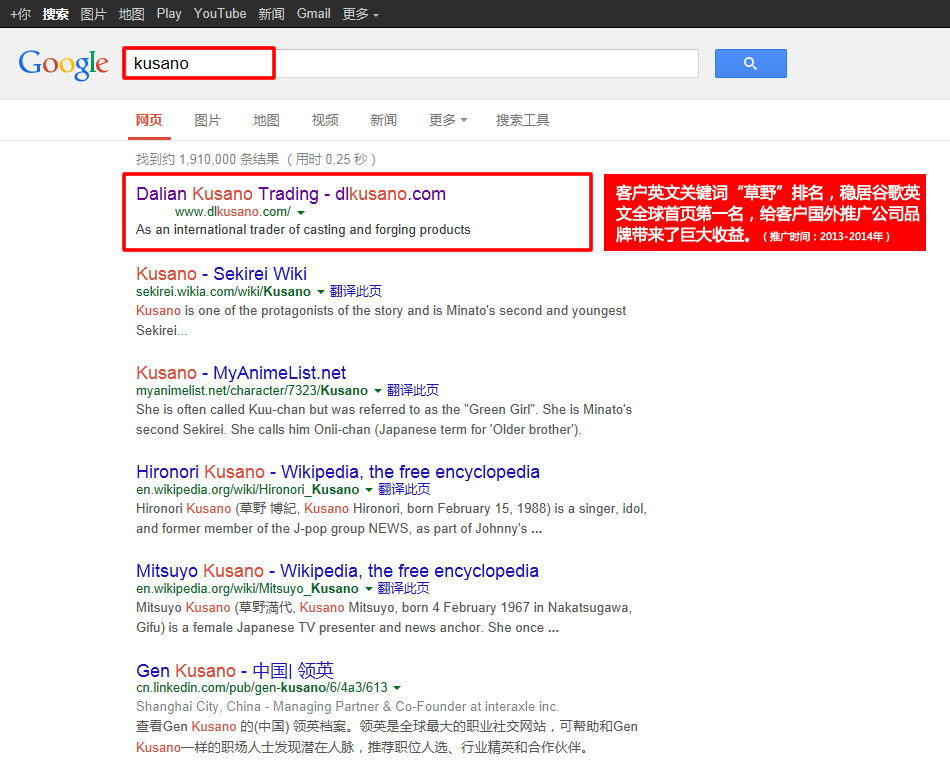Viewport: 950px width, 776px height.
Task: Open Dalian Kusano Trading result link
Action: 291,194
